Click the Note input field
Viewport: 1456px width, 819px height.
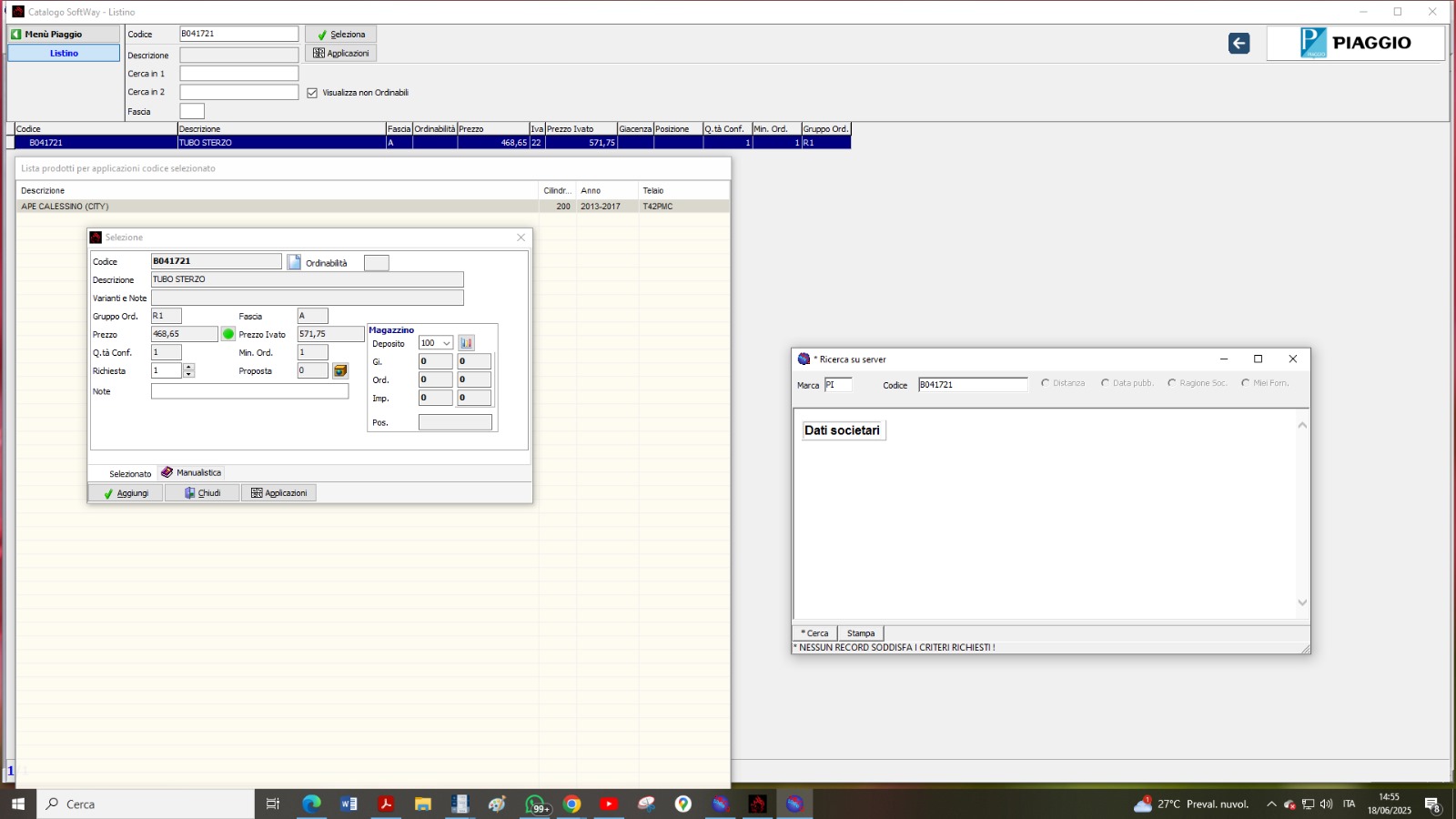click(249, 391)
